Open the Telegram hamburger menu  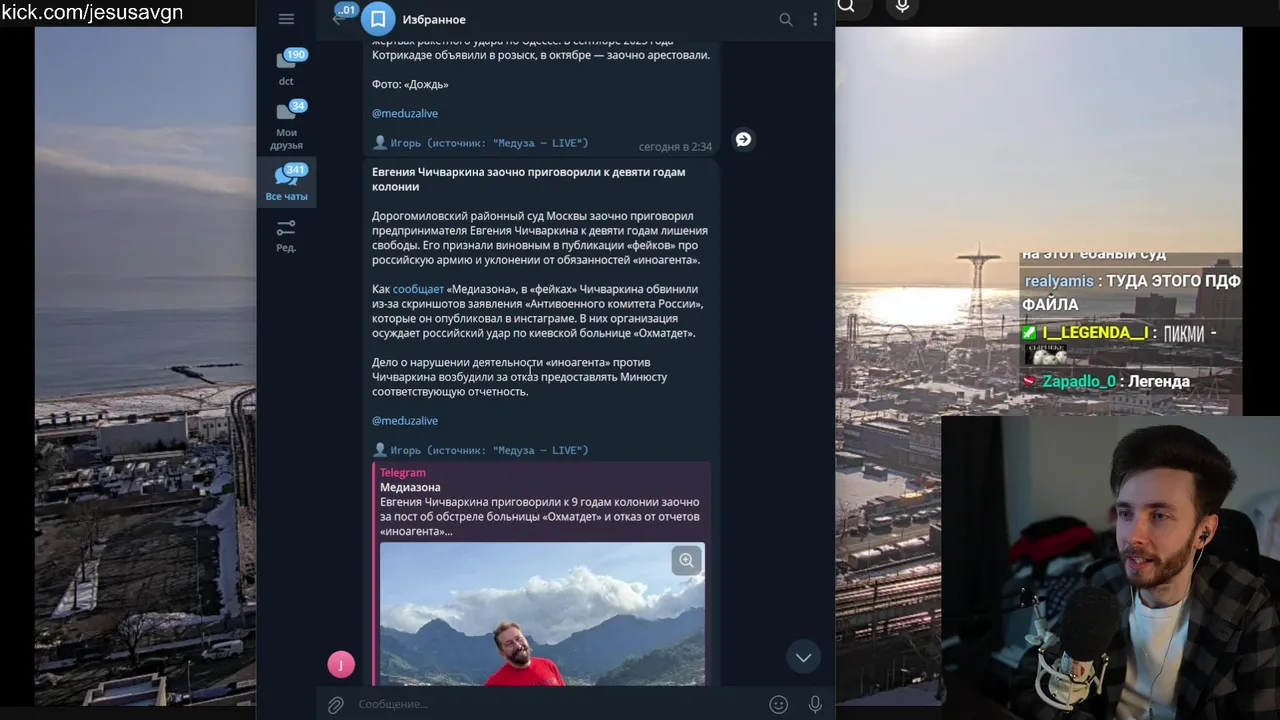point(286,19)
